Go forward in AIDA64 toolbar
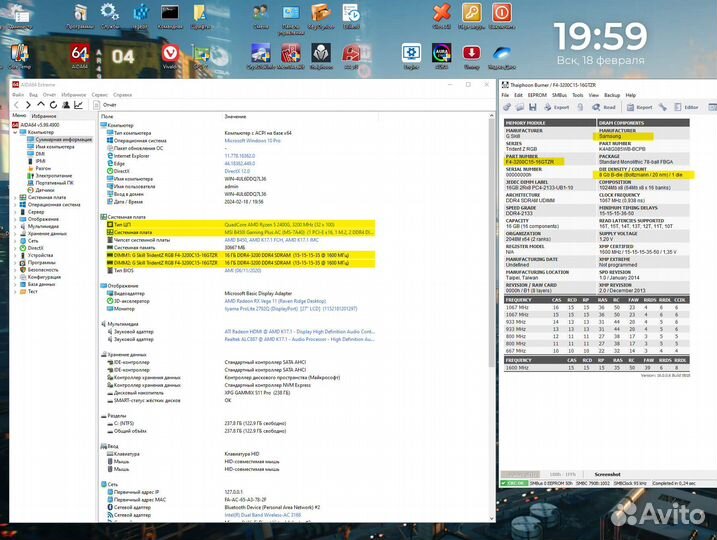717x540 pixels. coord(28,105)
